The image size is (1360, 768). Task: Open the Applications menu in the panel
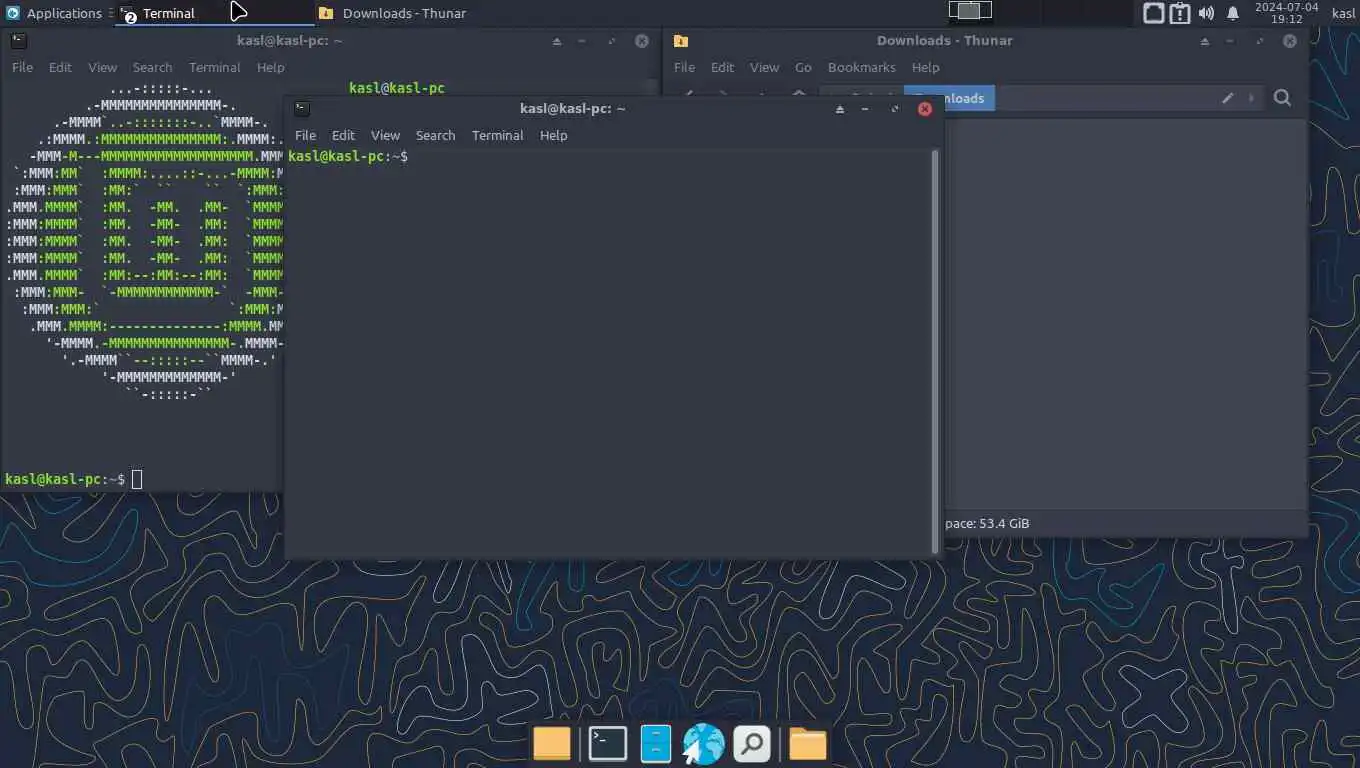tap(54, 13)
